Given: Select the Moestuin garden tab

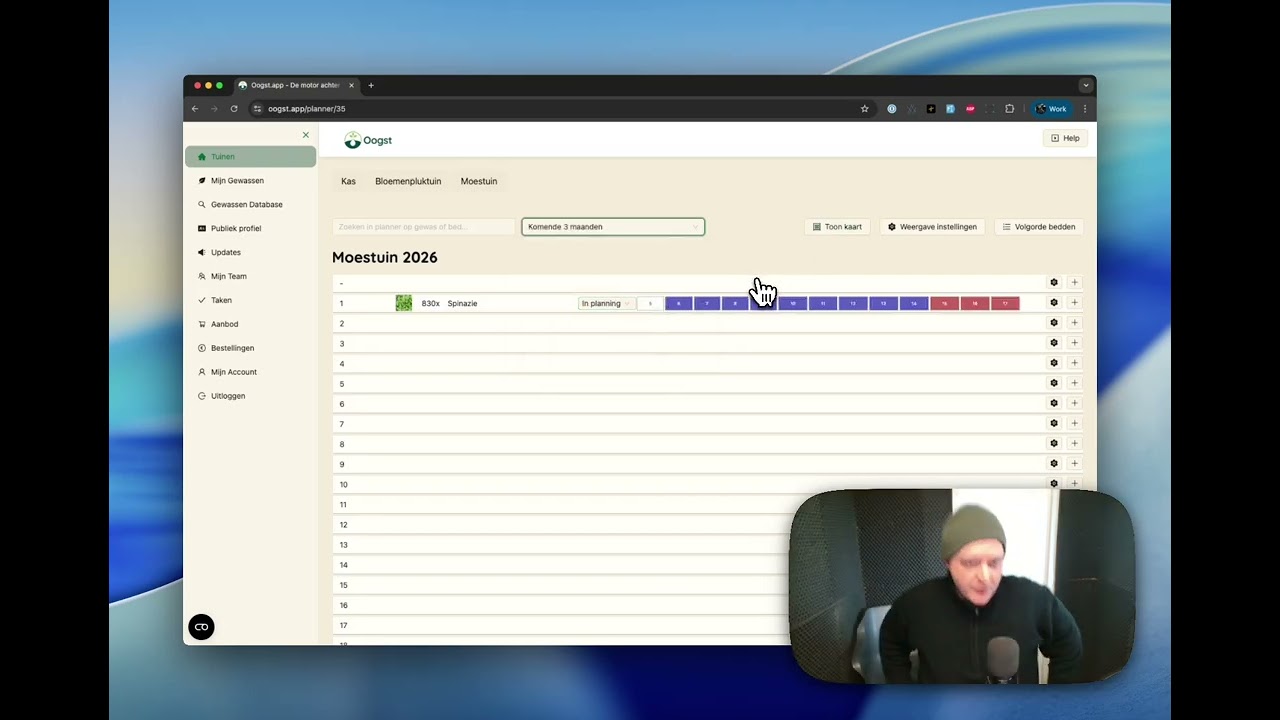Looking at the screenshot, I should 479,182.
